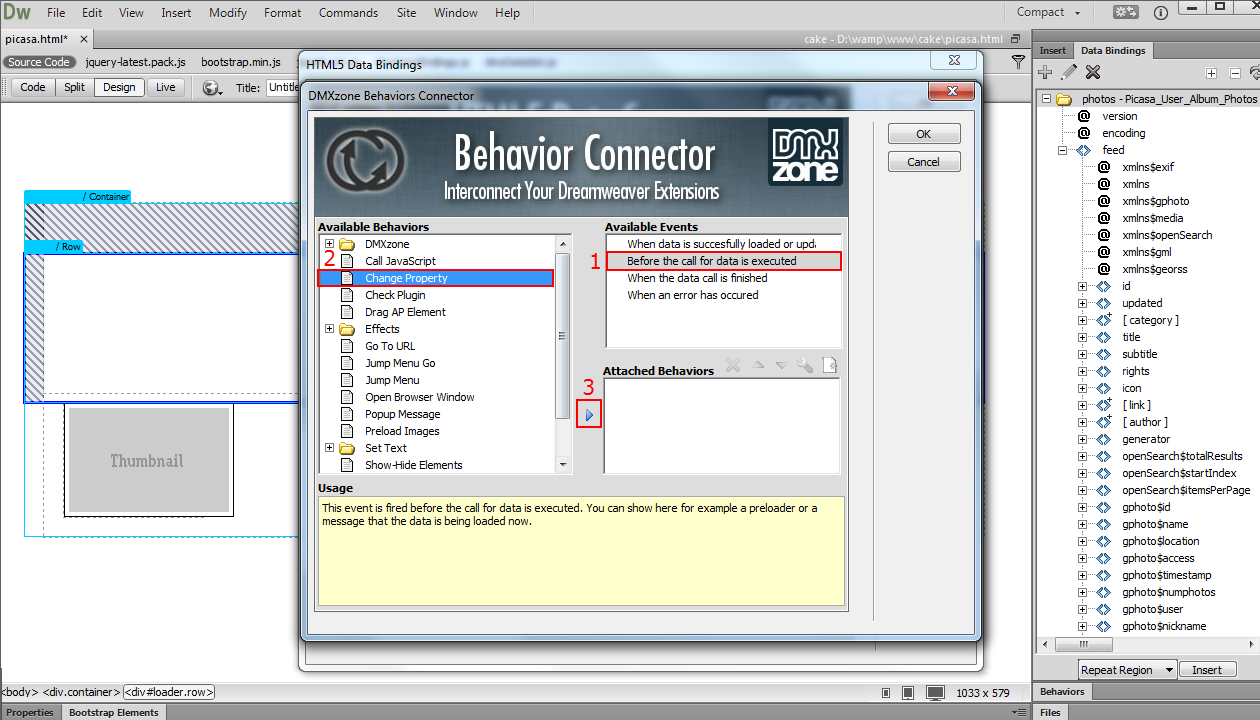
Task: Open the File menu
Action: [x=56, y=13]
